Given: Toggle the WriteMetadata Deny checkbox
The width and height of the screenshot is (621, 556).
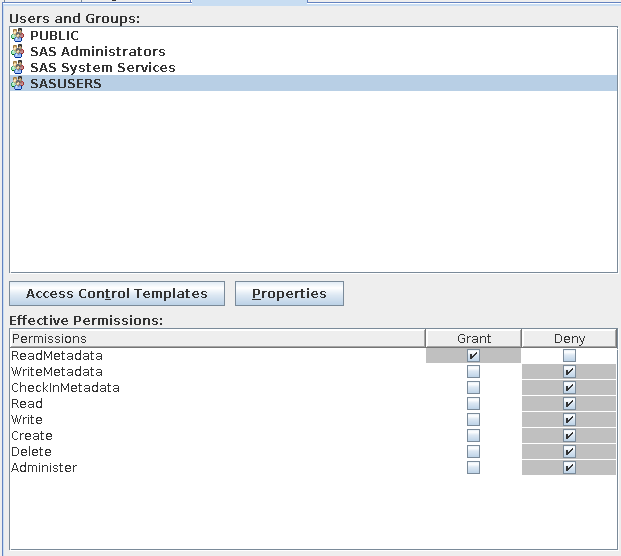Looking at the screenshot, I should pos(569,372).
